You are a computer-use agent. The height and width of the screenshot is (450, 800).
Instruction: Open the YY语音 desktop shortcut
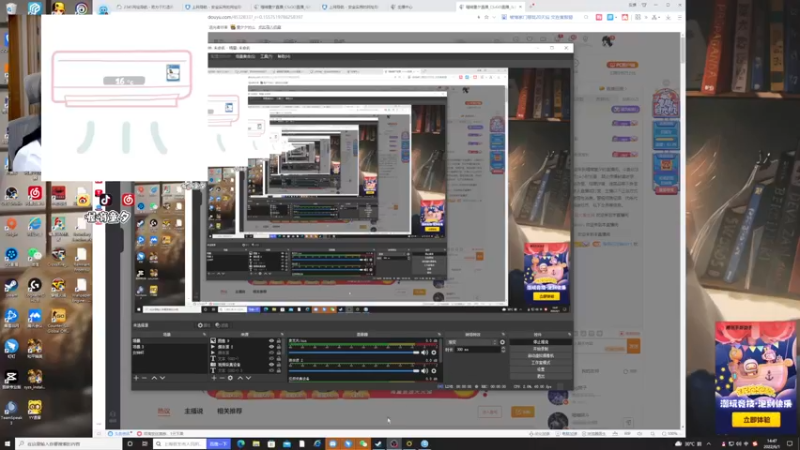35,409
